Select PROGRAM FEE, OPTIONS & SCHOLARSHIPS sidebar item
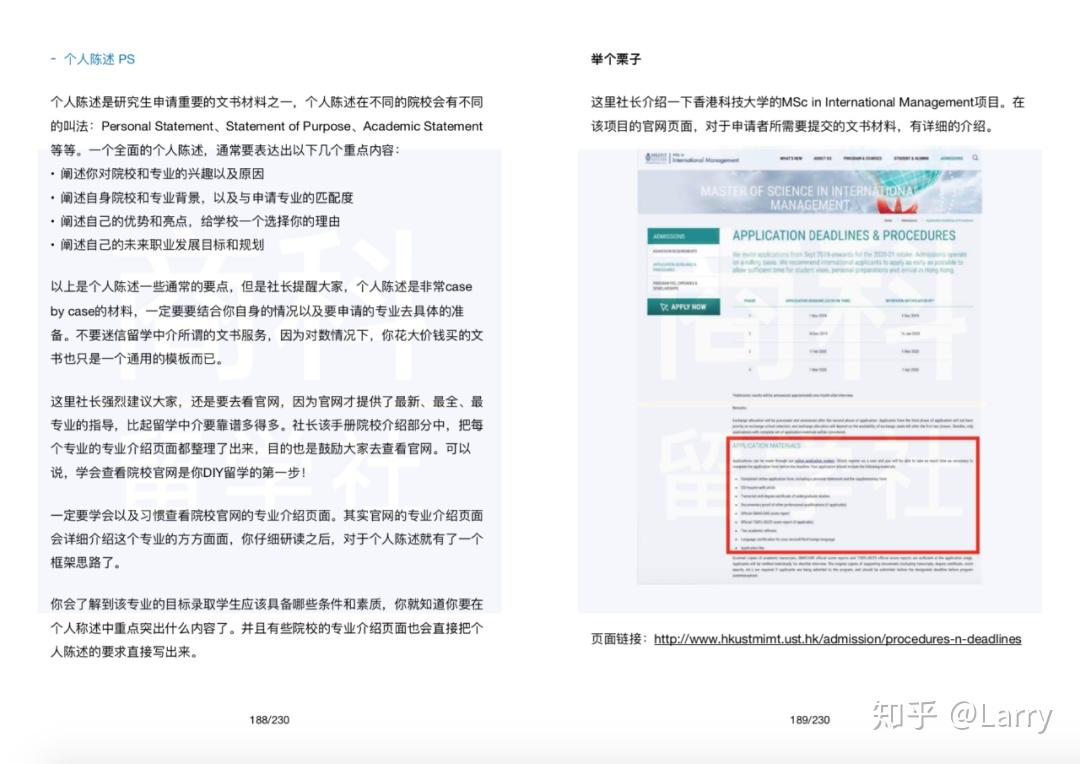 point(676,285)
